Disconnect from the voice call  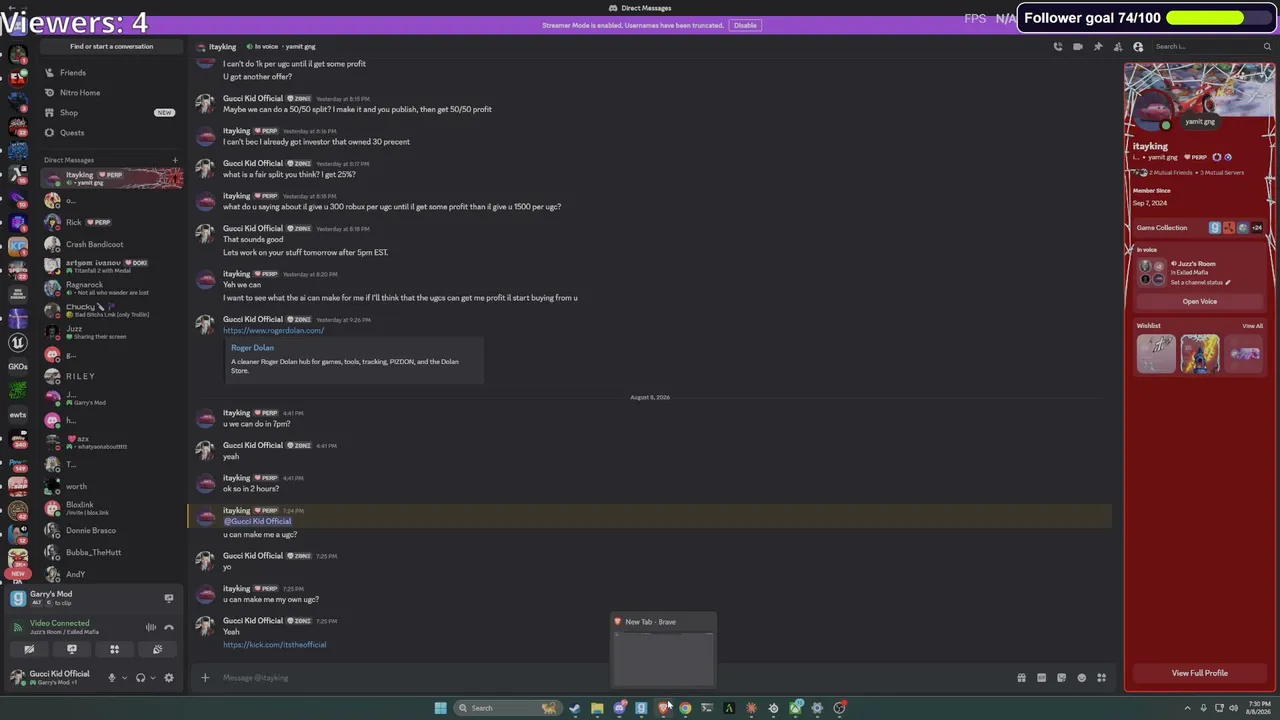click(x=169, y=627)
